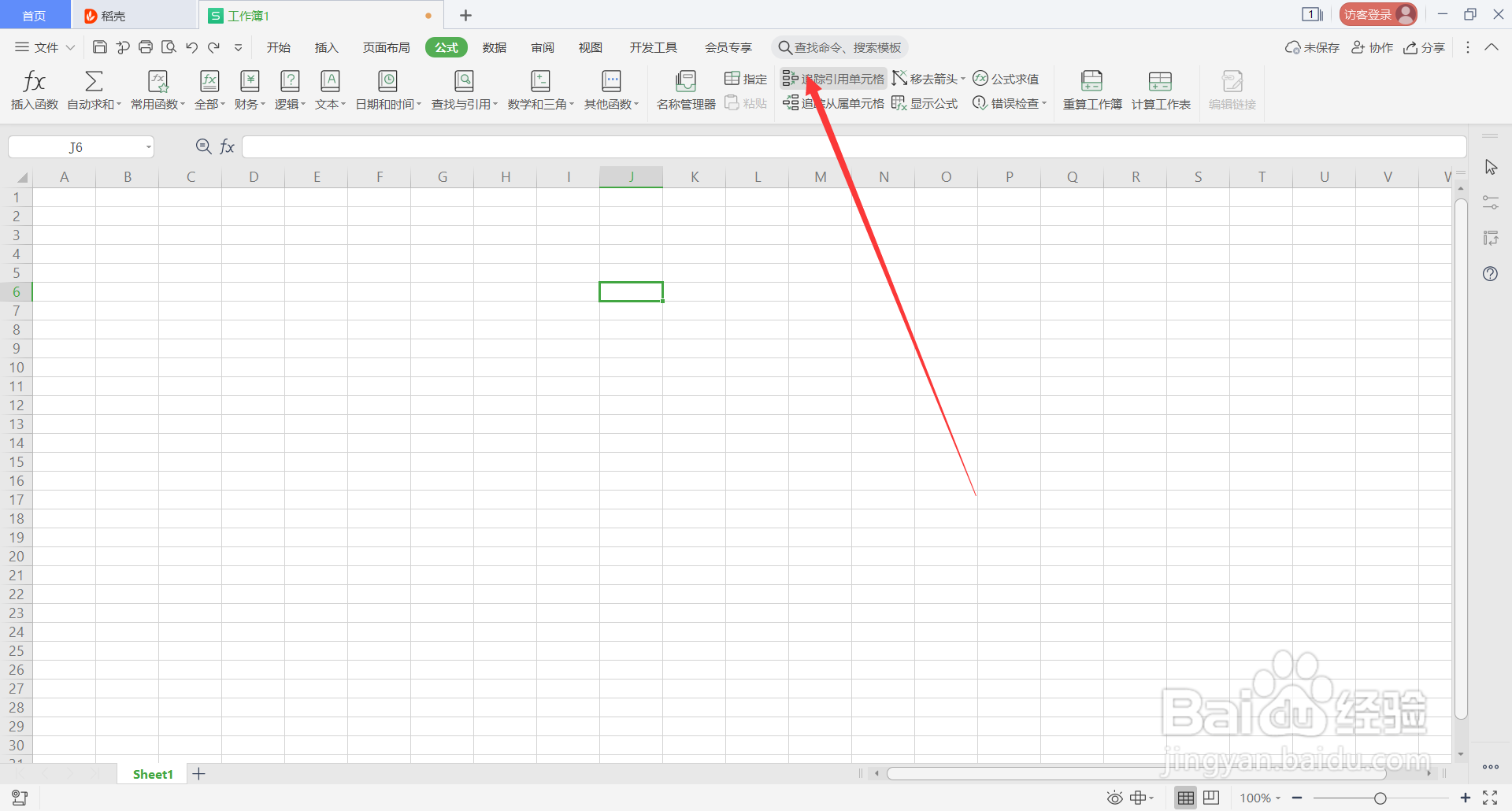This screenshot has height=811, width=1512.
Task: Expand the Name Box dropdown arrow
Action: 148,147
